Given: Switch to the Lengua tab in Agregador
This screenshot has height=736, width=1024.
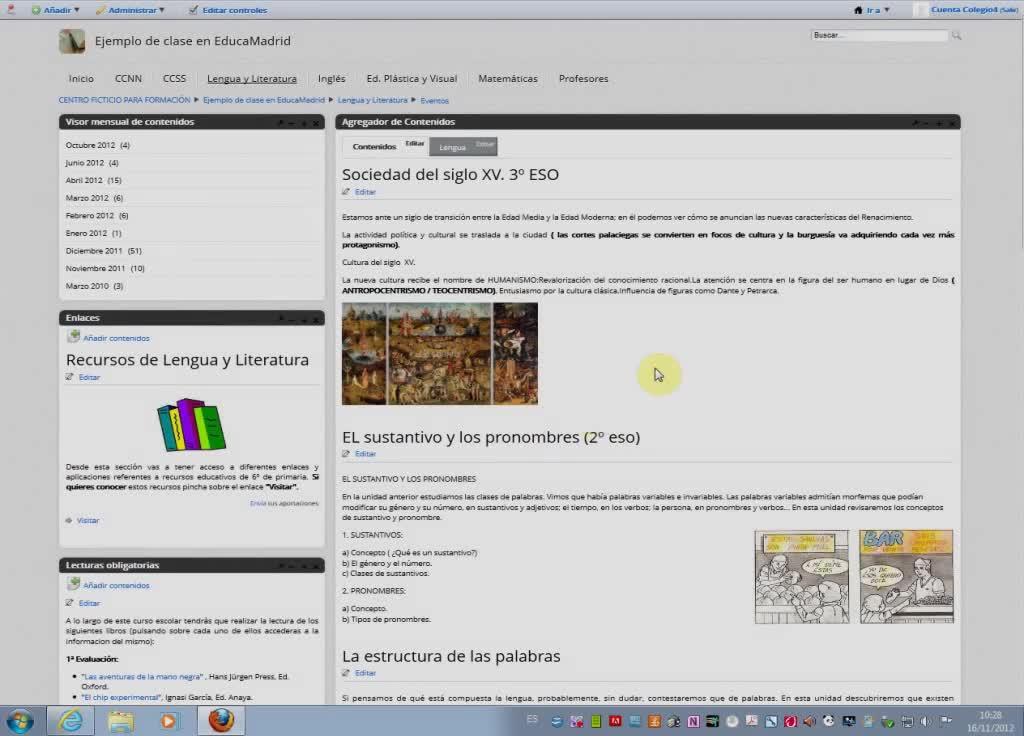Looking at the screenshot, I should tap(453, 147).
